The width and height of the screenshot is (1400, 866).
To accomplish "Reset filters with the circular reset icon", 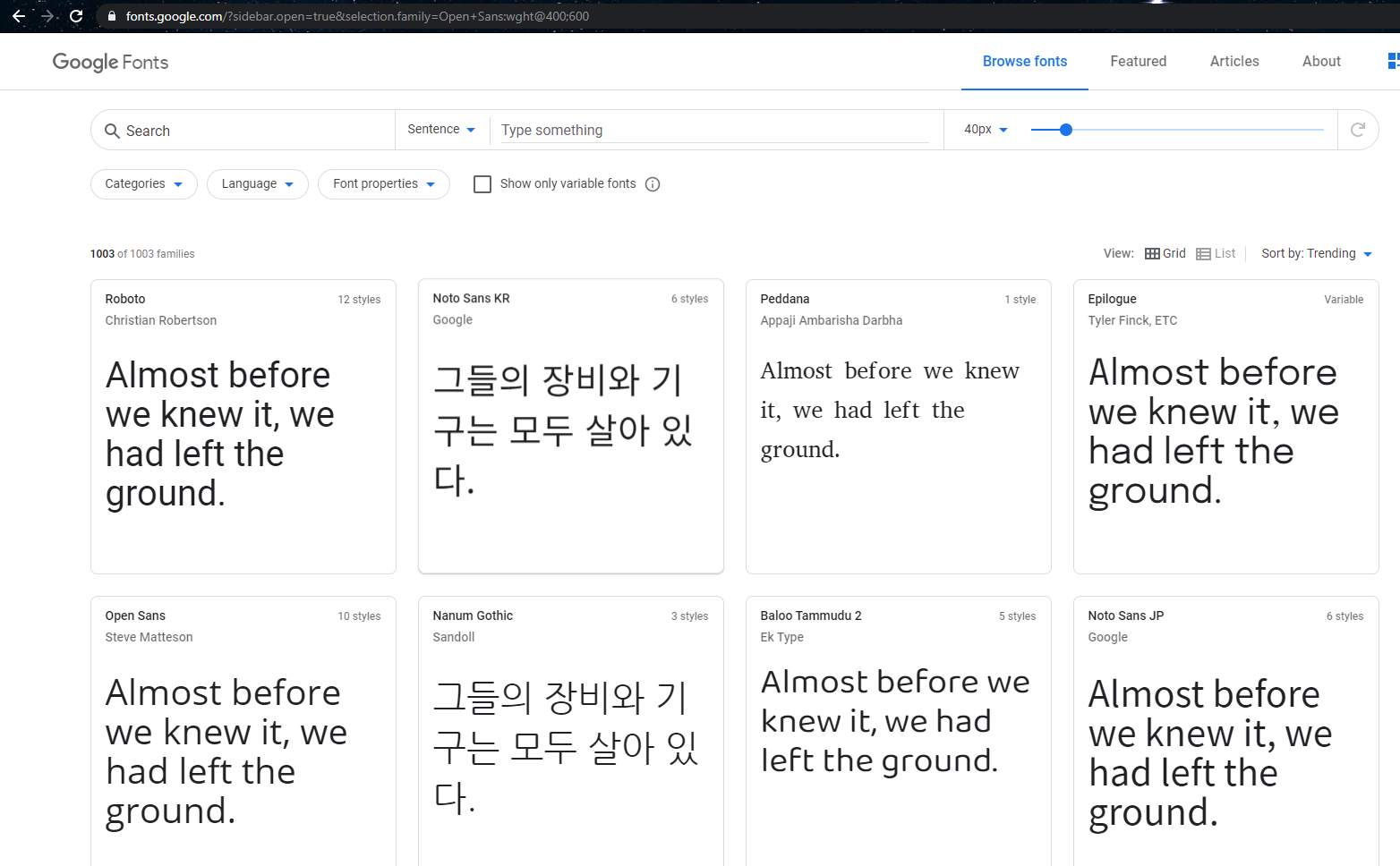I will pos(1357,130).
